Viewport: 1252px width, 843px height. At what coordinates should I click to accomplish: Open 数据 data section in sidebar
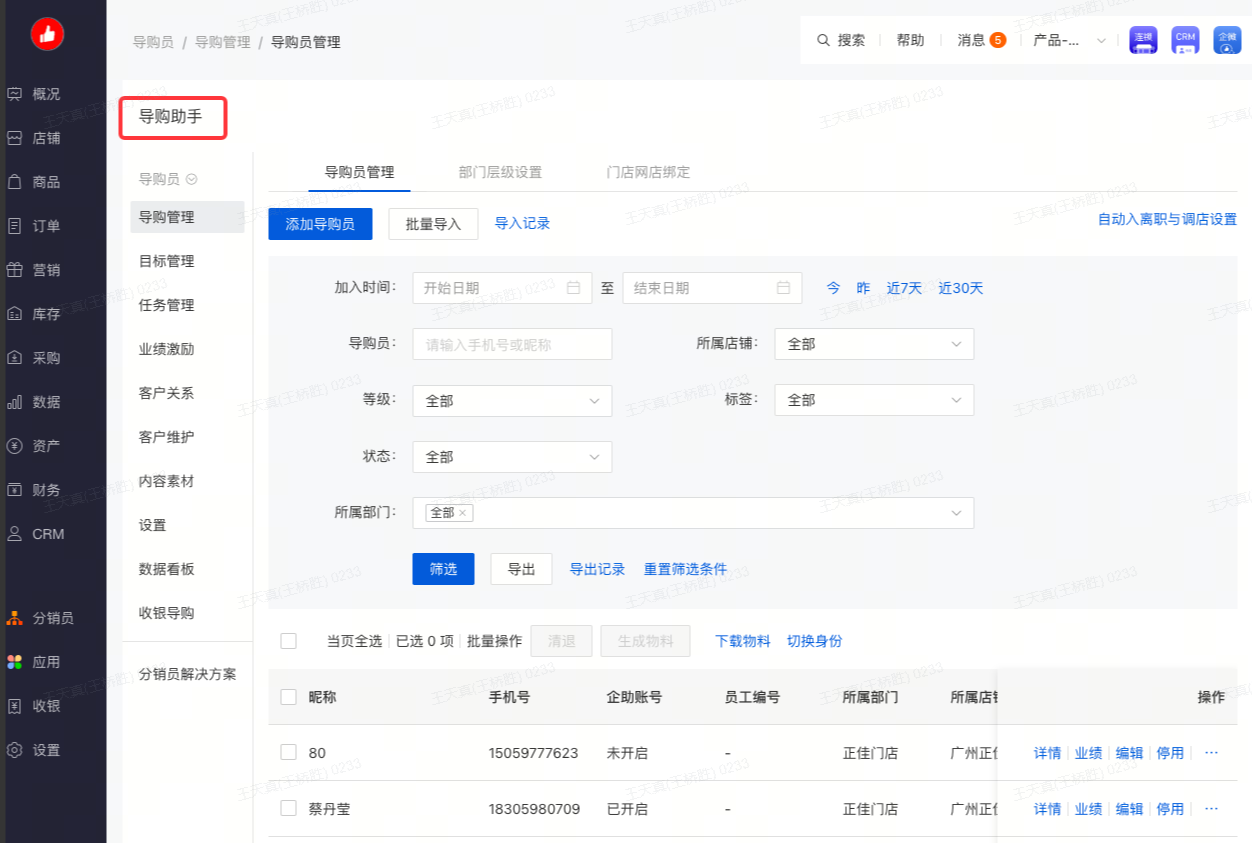pyautogui.click(x=34, y=402)
